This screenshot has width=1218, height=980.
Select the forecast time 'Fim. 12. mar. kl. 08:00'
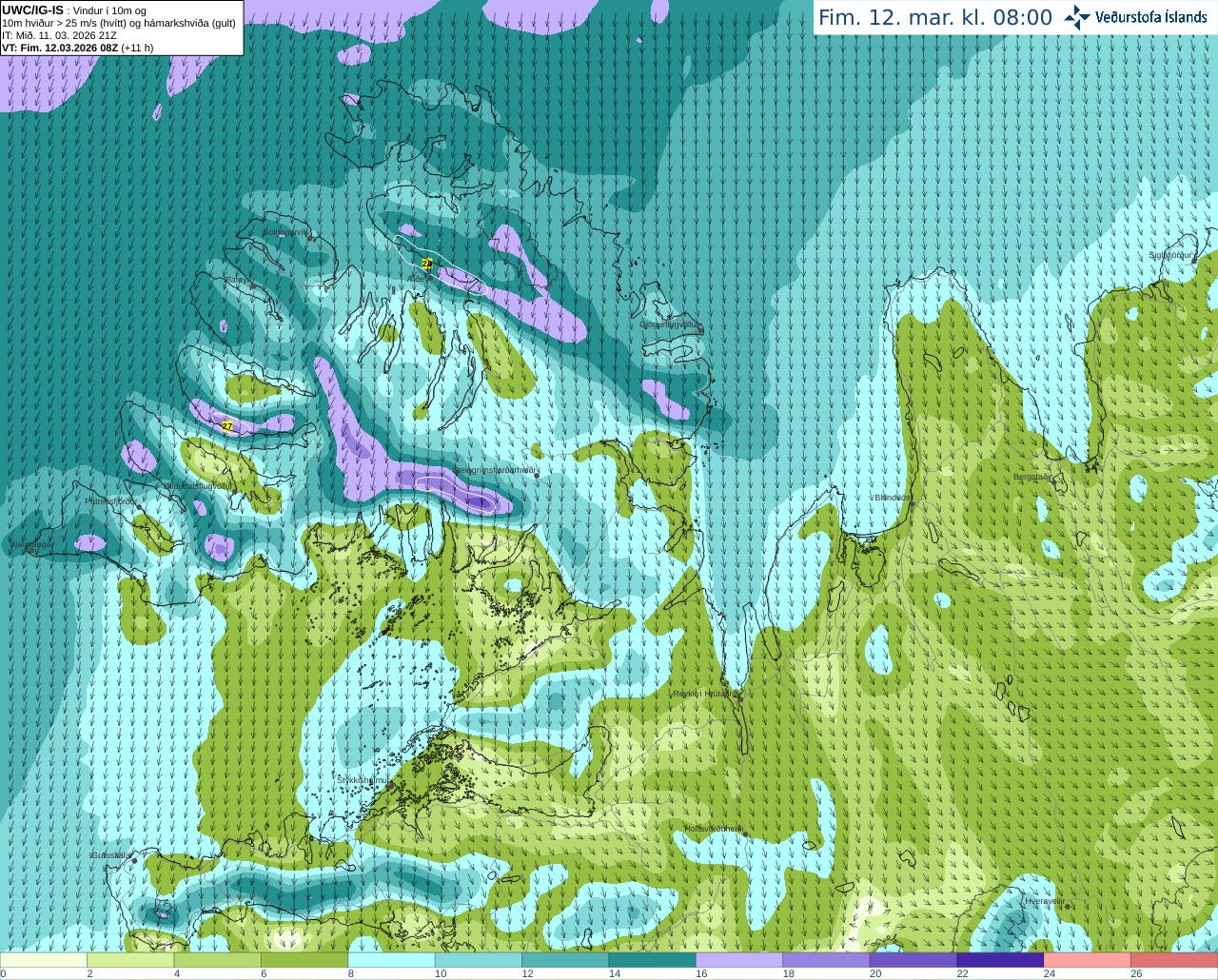935,17
